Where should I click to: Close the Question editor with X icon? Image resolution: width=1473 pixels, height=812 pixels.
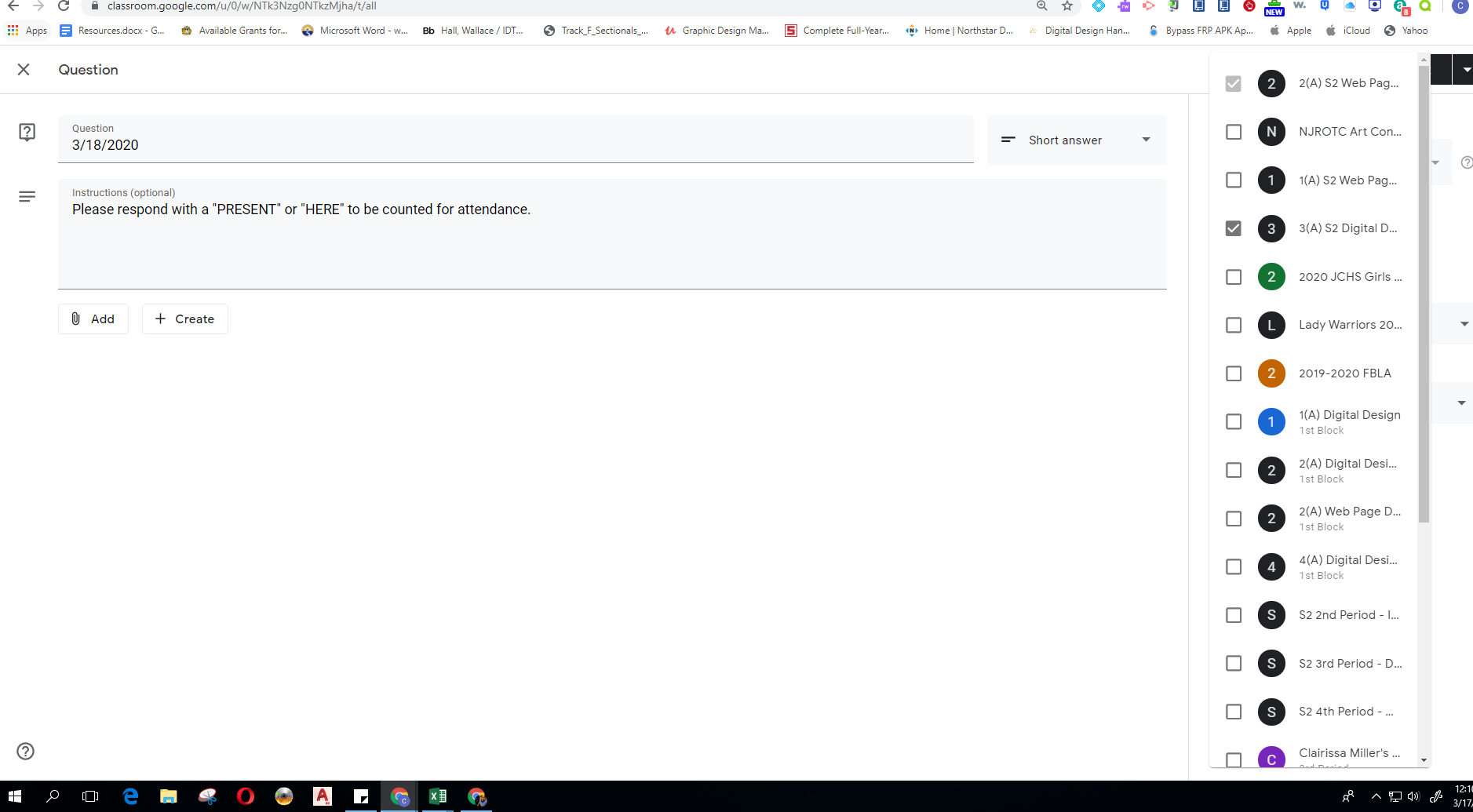tap(24, 70)
